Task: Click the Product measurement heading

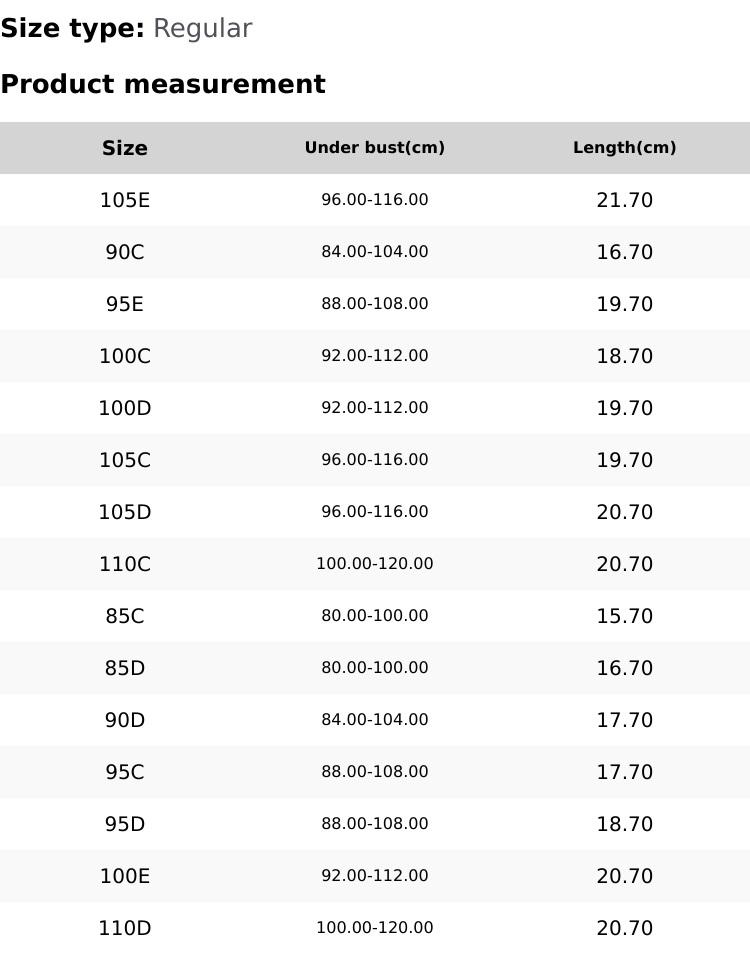Action: [163, 85]
